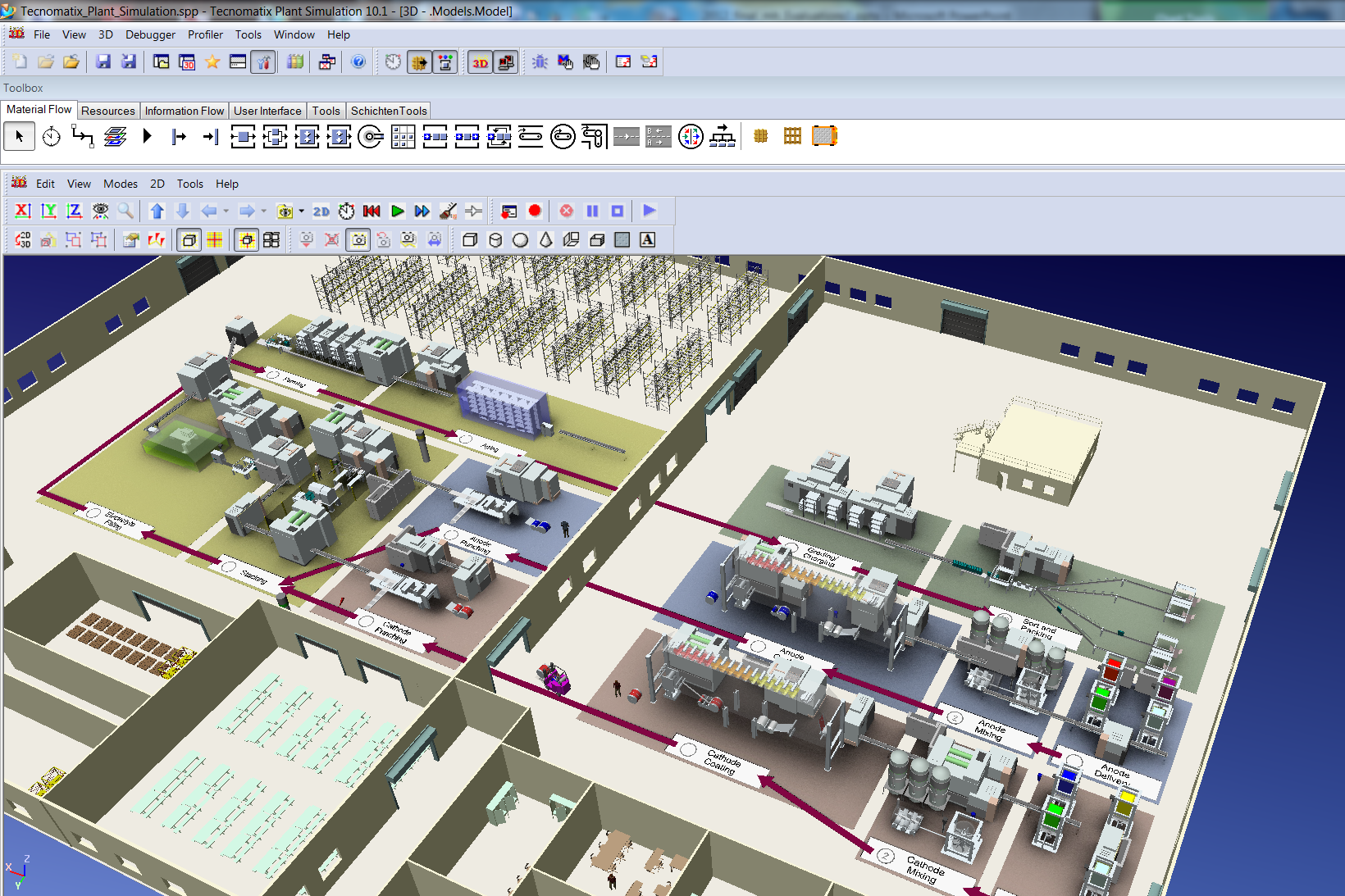This screenshot has height=896, width=1345.
Task: Click the red record button in 3D toolbar
Action: pyautogui.click(x=535, y=211)
